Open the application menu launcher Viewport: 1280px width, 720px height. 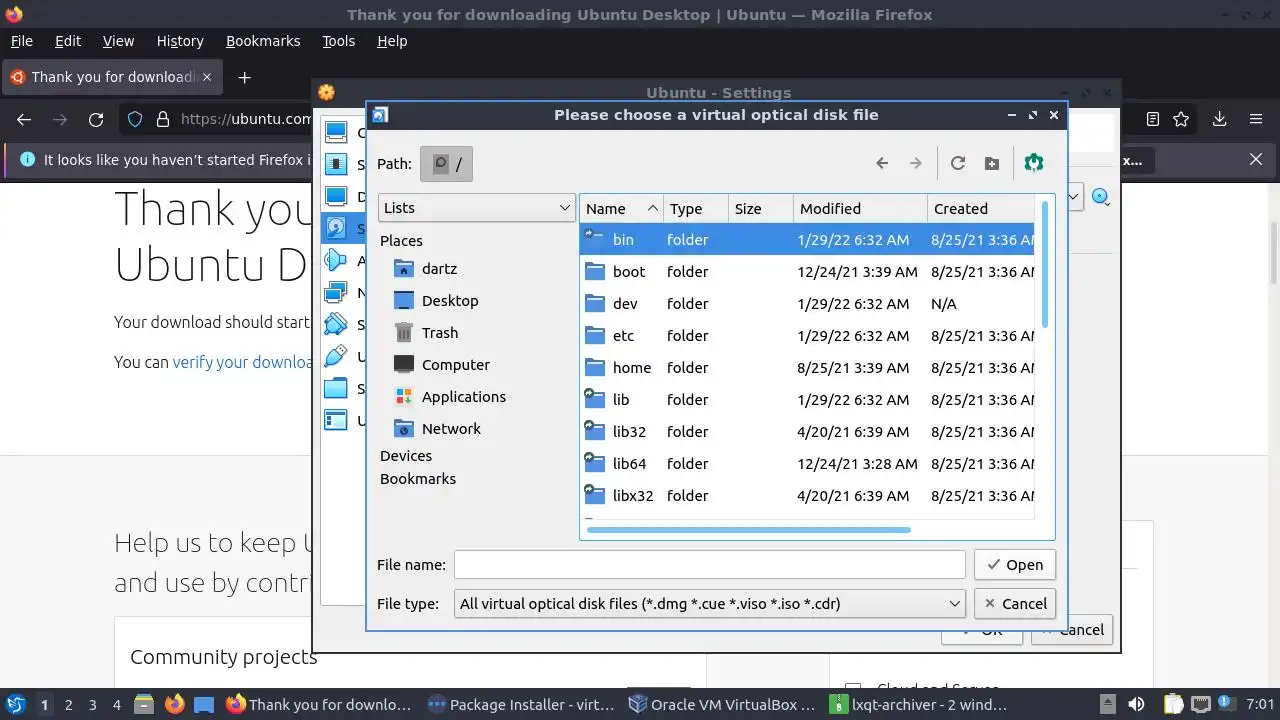coord(15,705)
